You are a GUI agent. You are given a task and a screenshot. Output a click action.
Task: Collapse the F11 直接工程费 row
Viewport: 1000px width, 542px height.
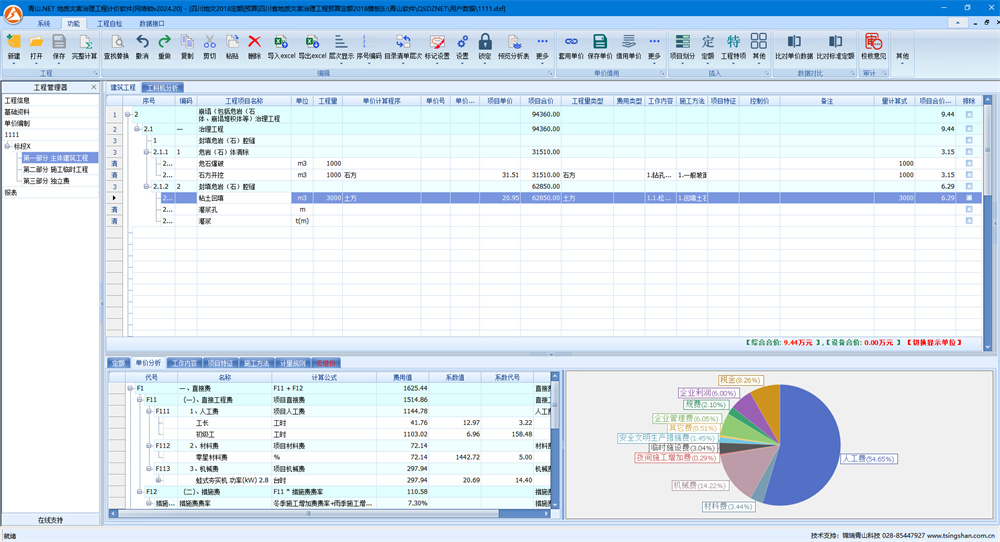pyautogui.click(x=139, y=399)
